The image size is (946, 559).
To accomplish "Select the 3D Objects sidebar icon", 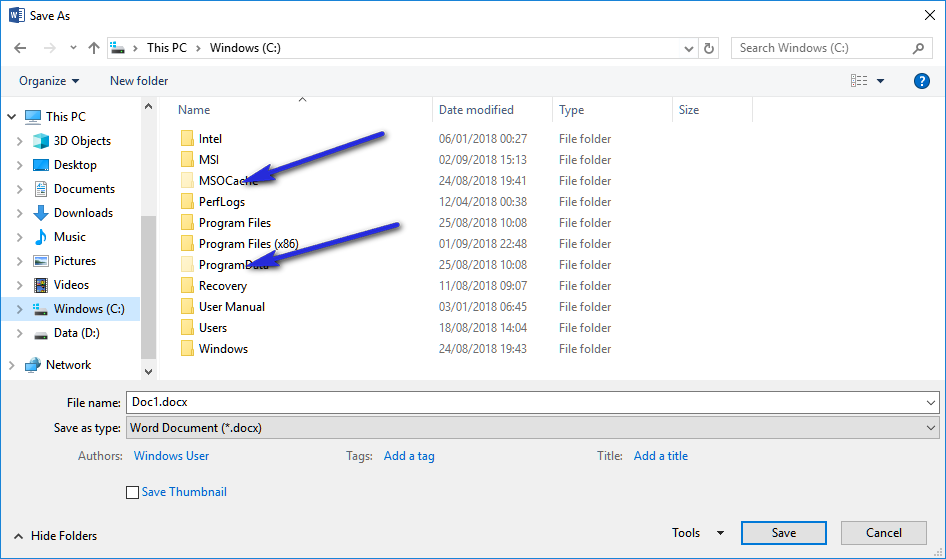I will 40,141.
